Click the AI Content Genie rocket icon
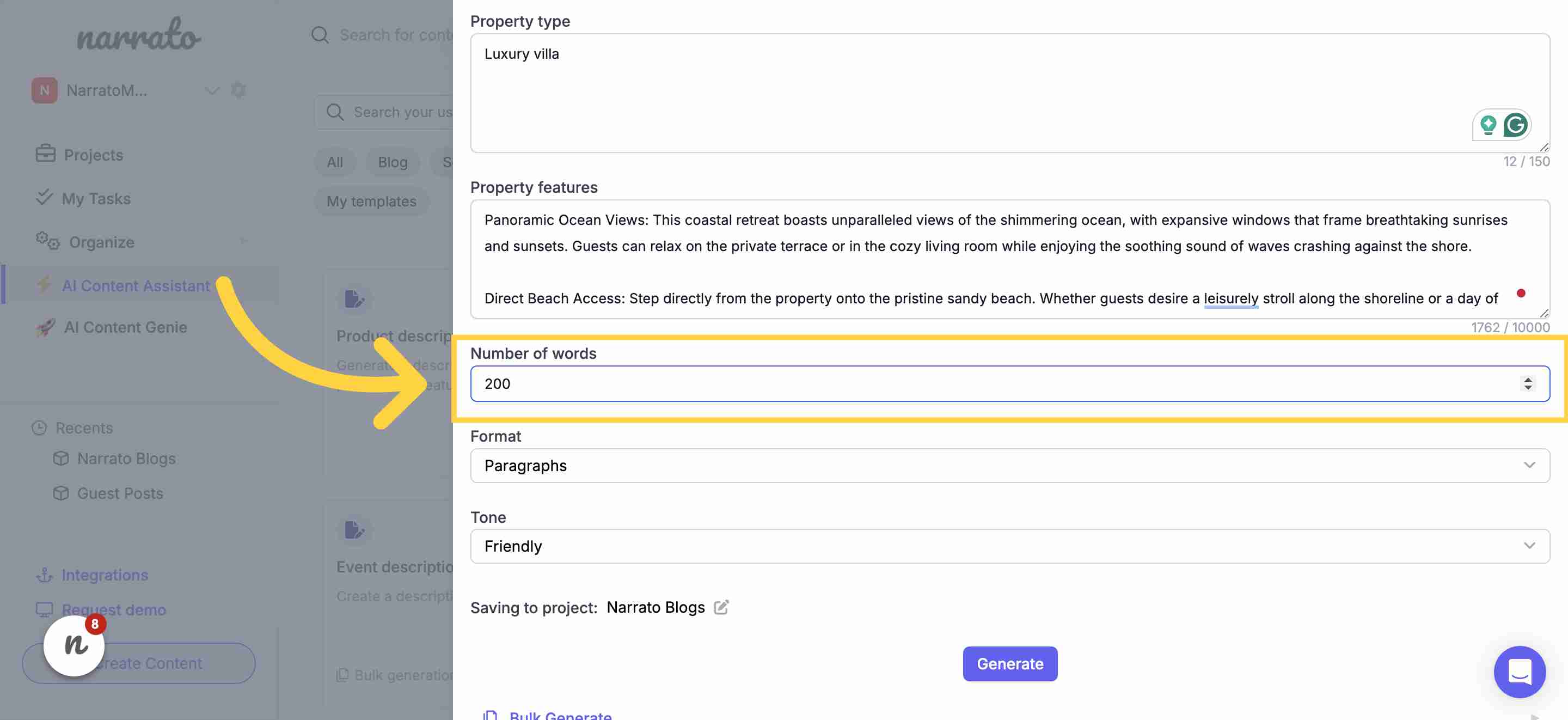The width and height of the screenshot is (1568, 720). [46, 327]
